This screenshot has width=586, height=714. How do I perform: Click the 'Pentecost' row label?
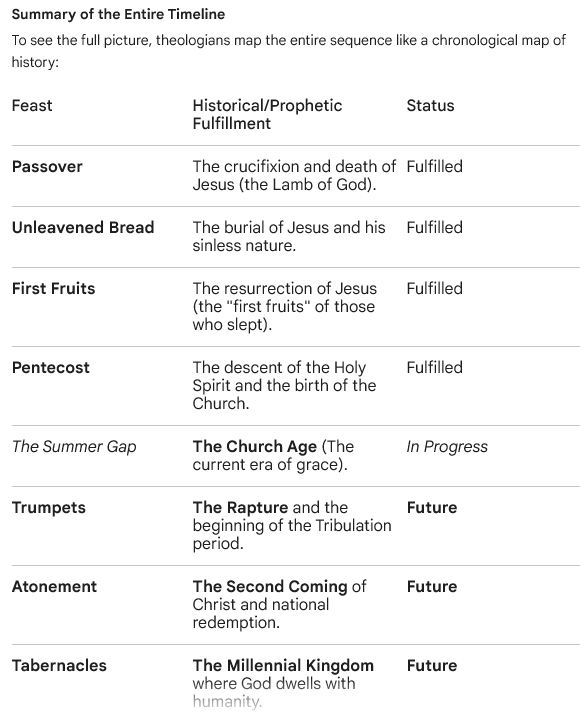[51, 367]
